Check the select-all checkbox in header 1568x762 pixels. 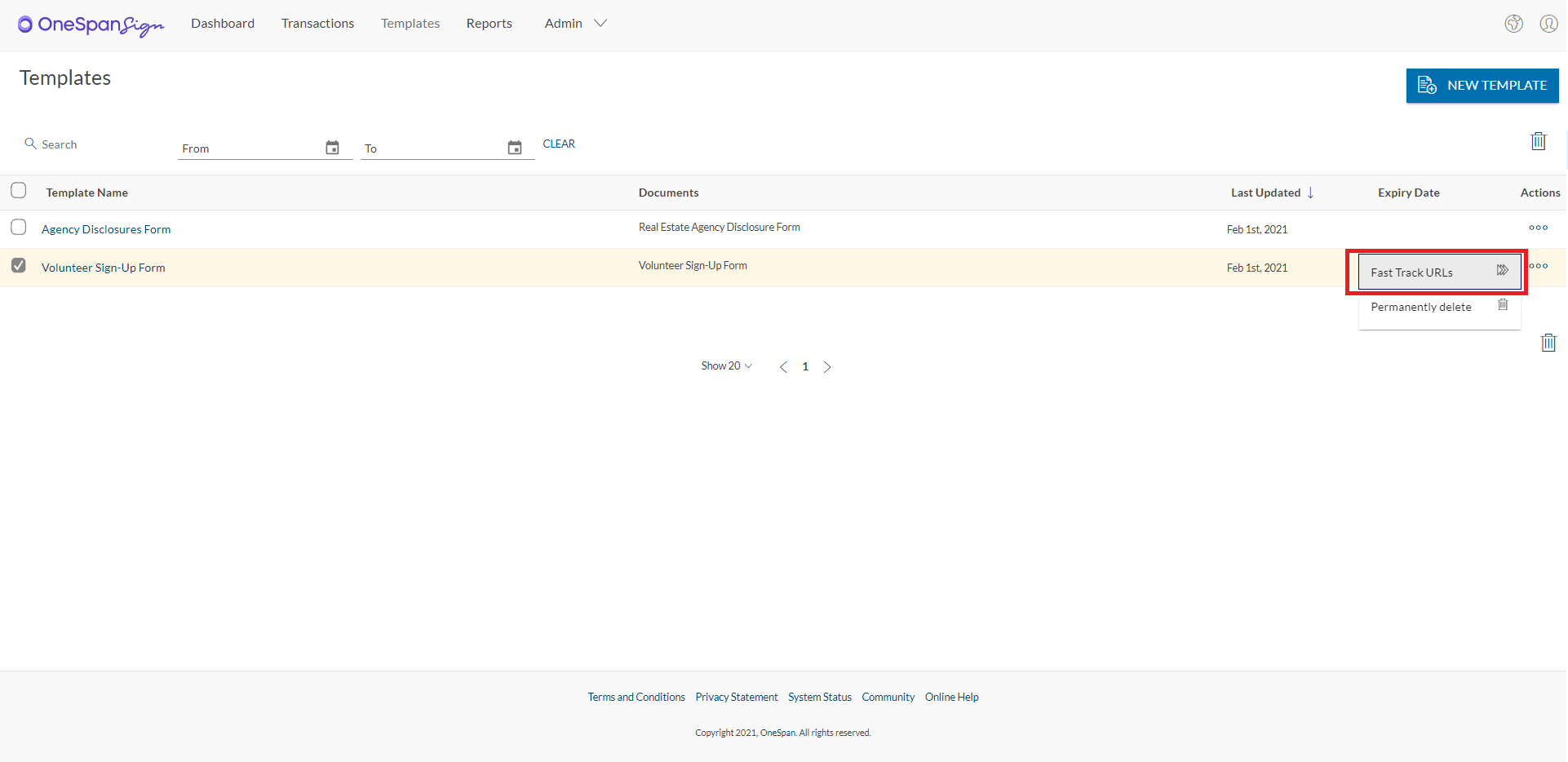pyautogui.click(x=19, y=189)
